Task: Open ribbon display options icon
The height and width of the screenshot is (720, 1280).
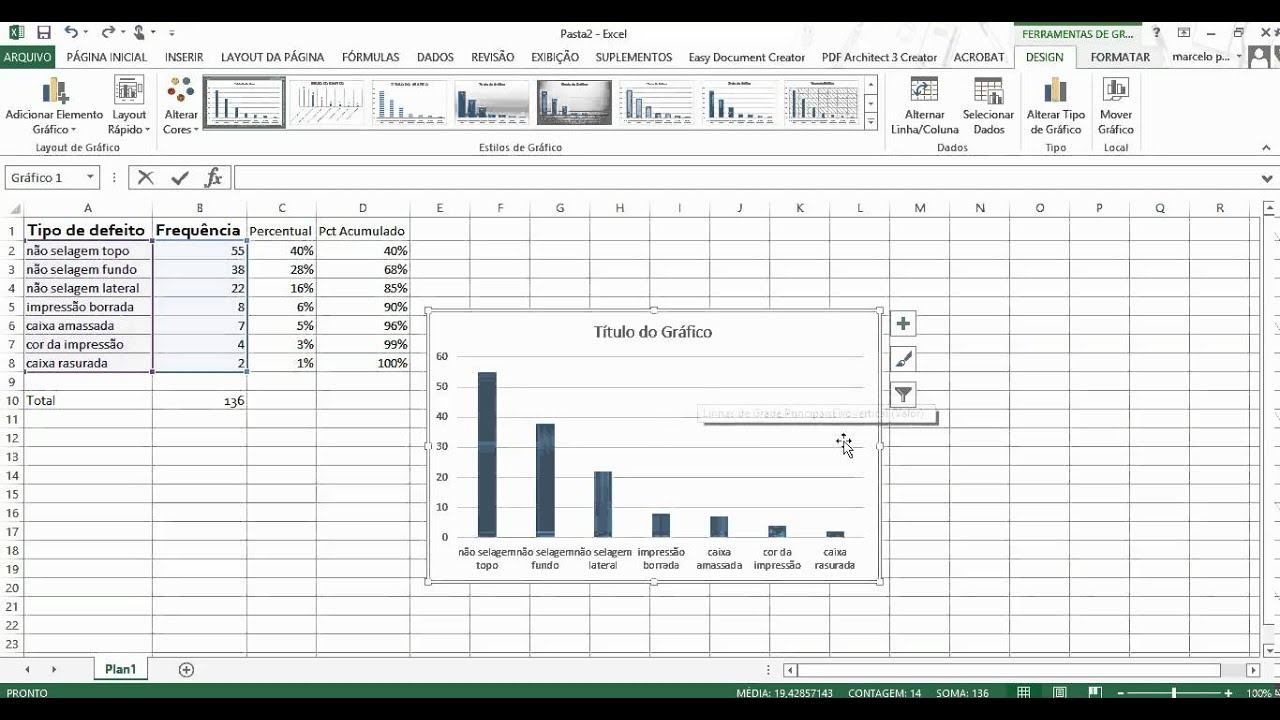Action: [x=1185, y=33]
